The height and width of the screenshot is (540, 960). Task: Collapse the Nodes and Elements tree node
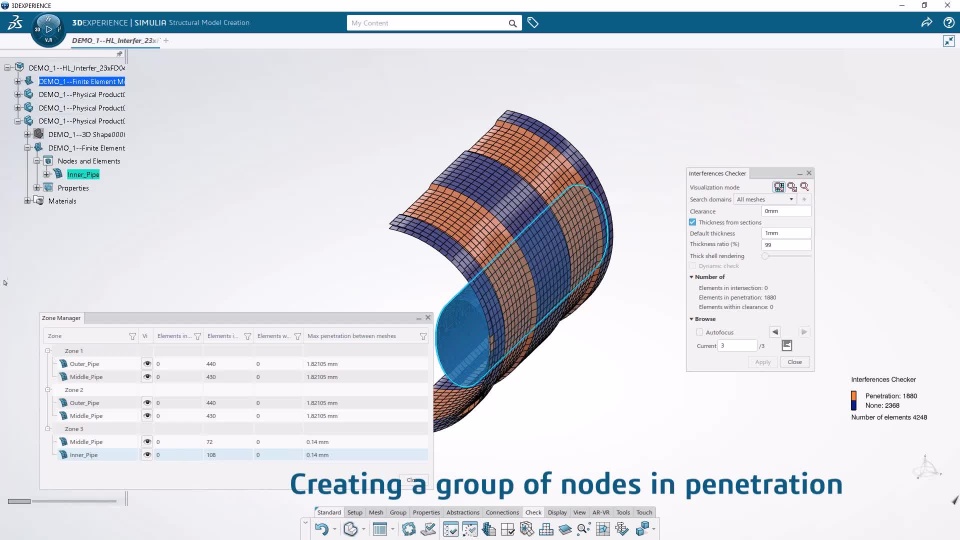point(37,161)
